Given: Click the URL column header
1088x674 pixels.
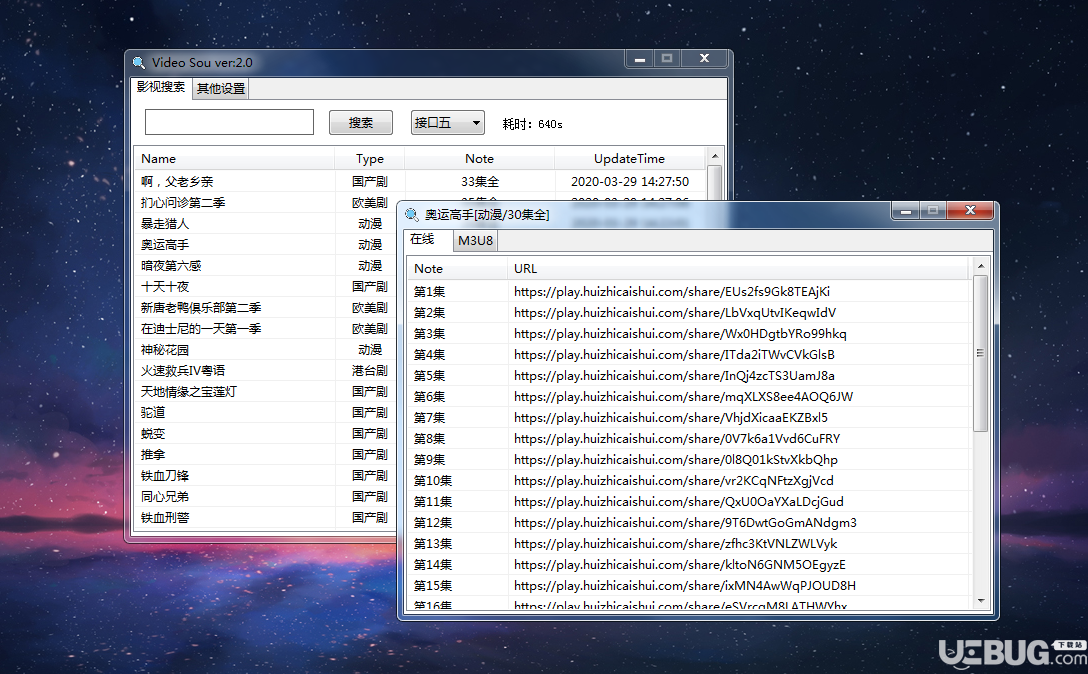Looking at the screenshot, I should (738, 269).
